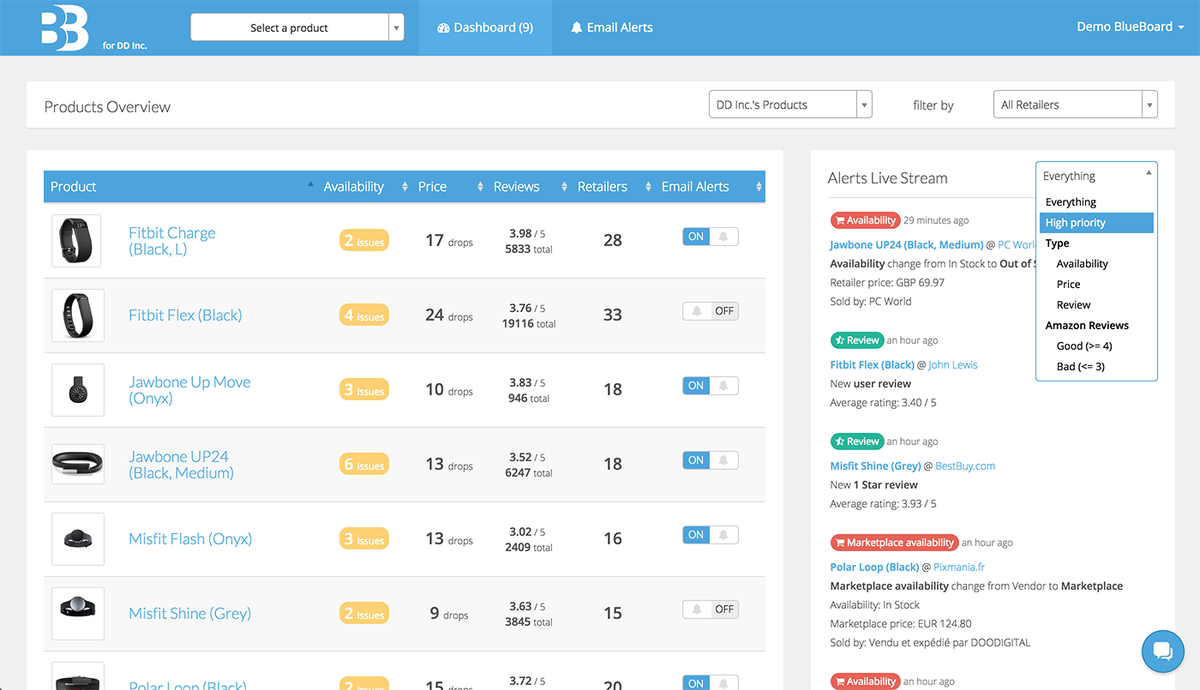Open the Demo BlueBoard user menu
This screenshot has width=1200, height=690.
pyautogui.click(x=1131, y=27)
